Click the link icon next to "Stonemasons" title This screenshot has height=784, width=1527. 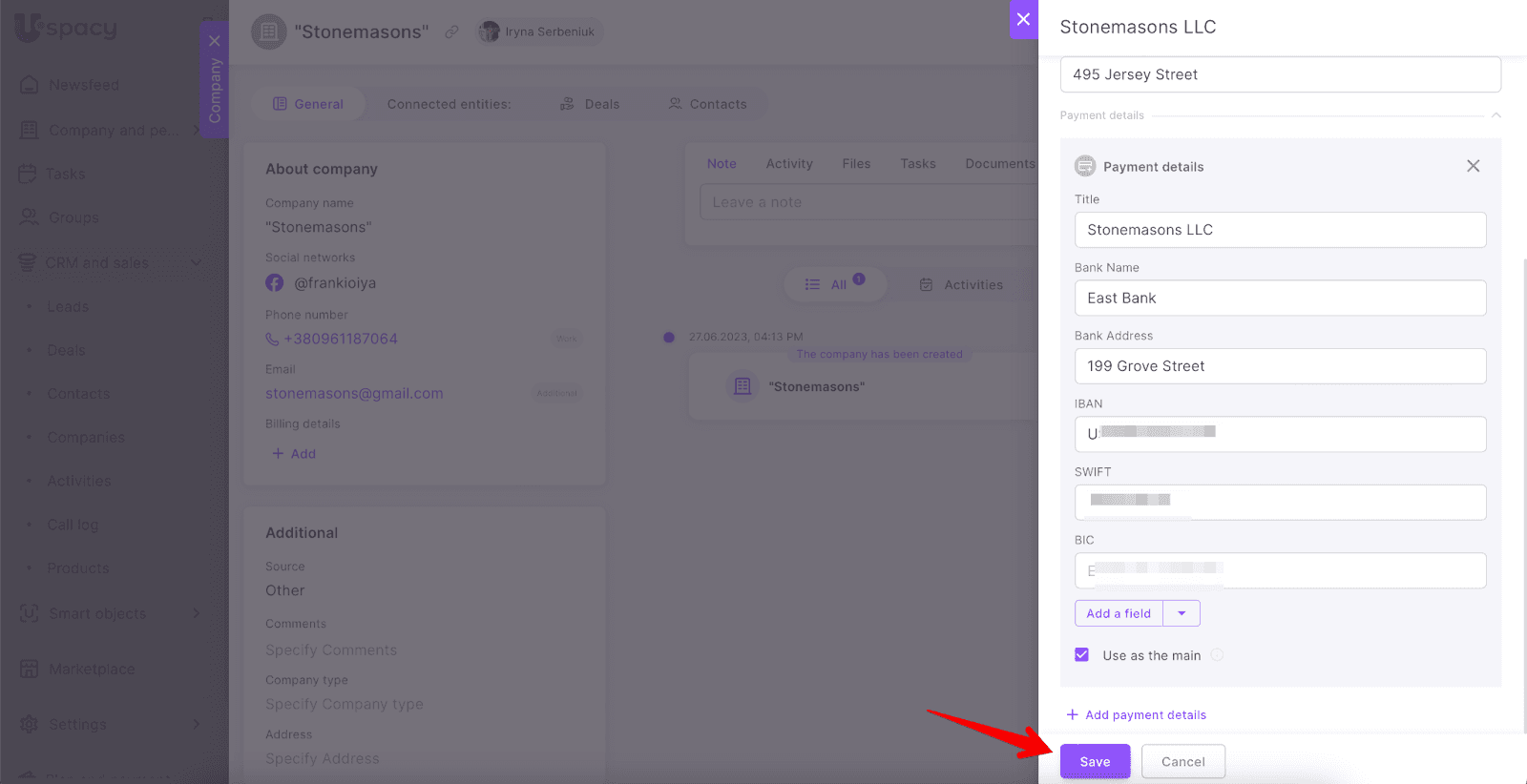[x=451, y=32]
